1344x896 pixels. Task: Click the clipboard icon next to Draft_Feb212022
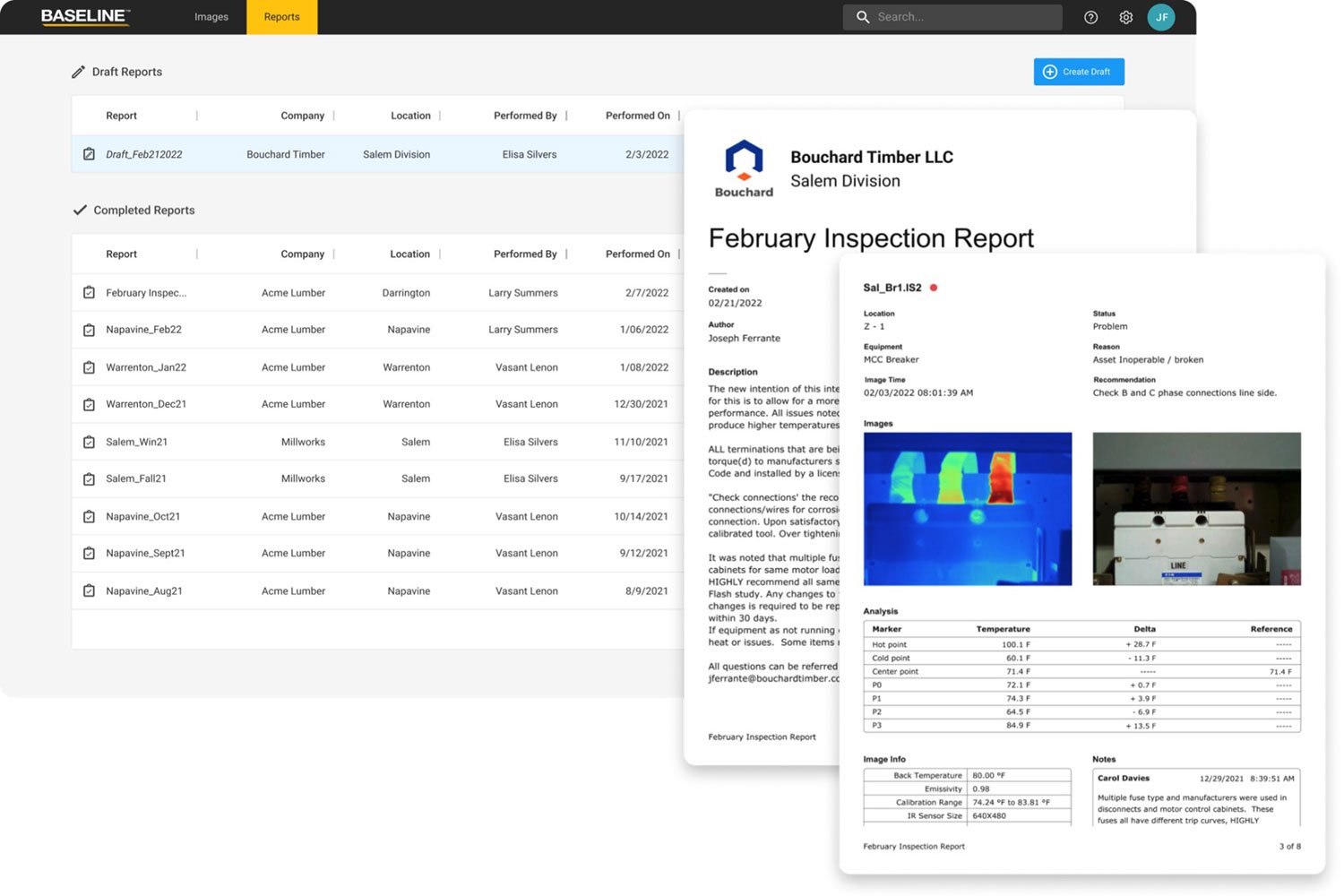(x=89, y=153)
